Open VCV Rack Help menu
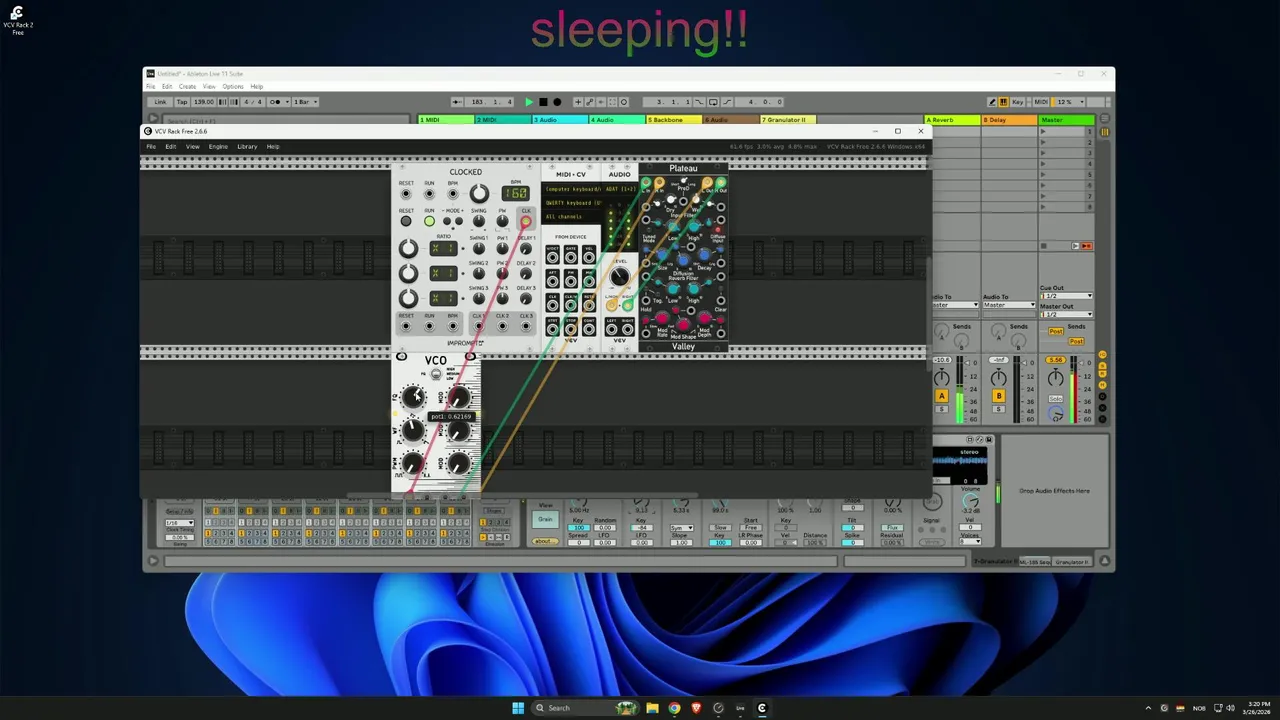The height and width of the screenshot is (720, 1280). coord(272,146)
